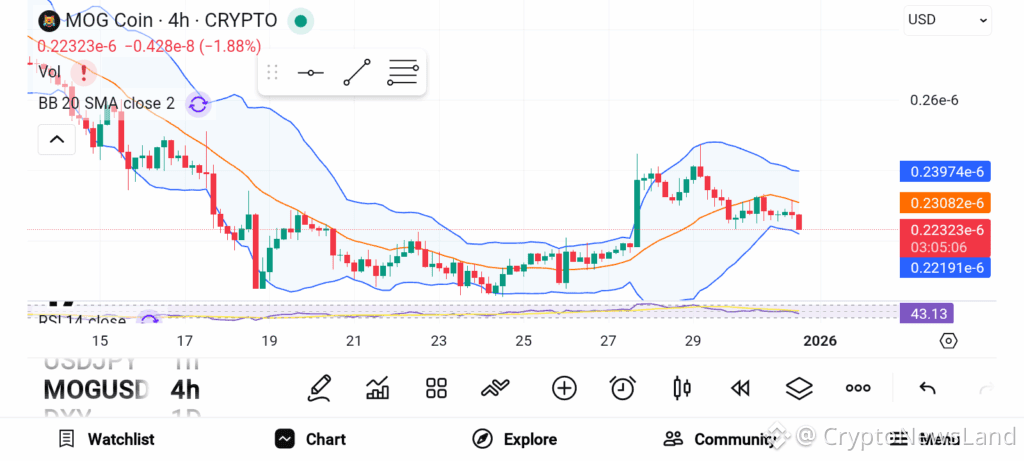The height and width of the screenshot is (461, 1024).
Task: Select the horizontal line drawing tool
Action: click(310, 72)
